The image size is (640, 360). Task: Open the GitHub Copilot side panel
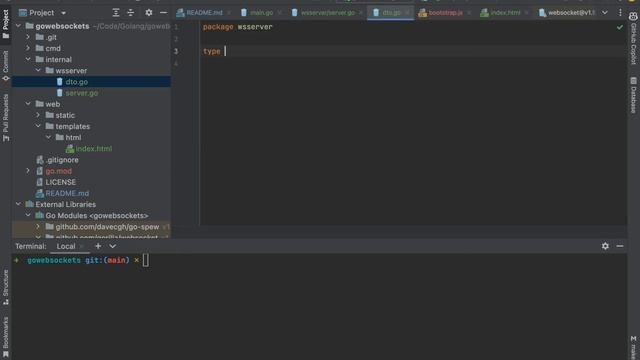click(x=633, y=38)
